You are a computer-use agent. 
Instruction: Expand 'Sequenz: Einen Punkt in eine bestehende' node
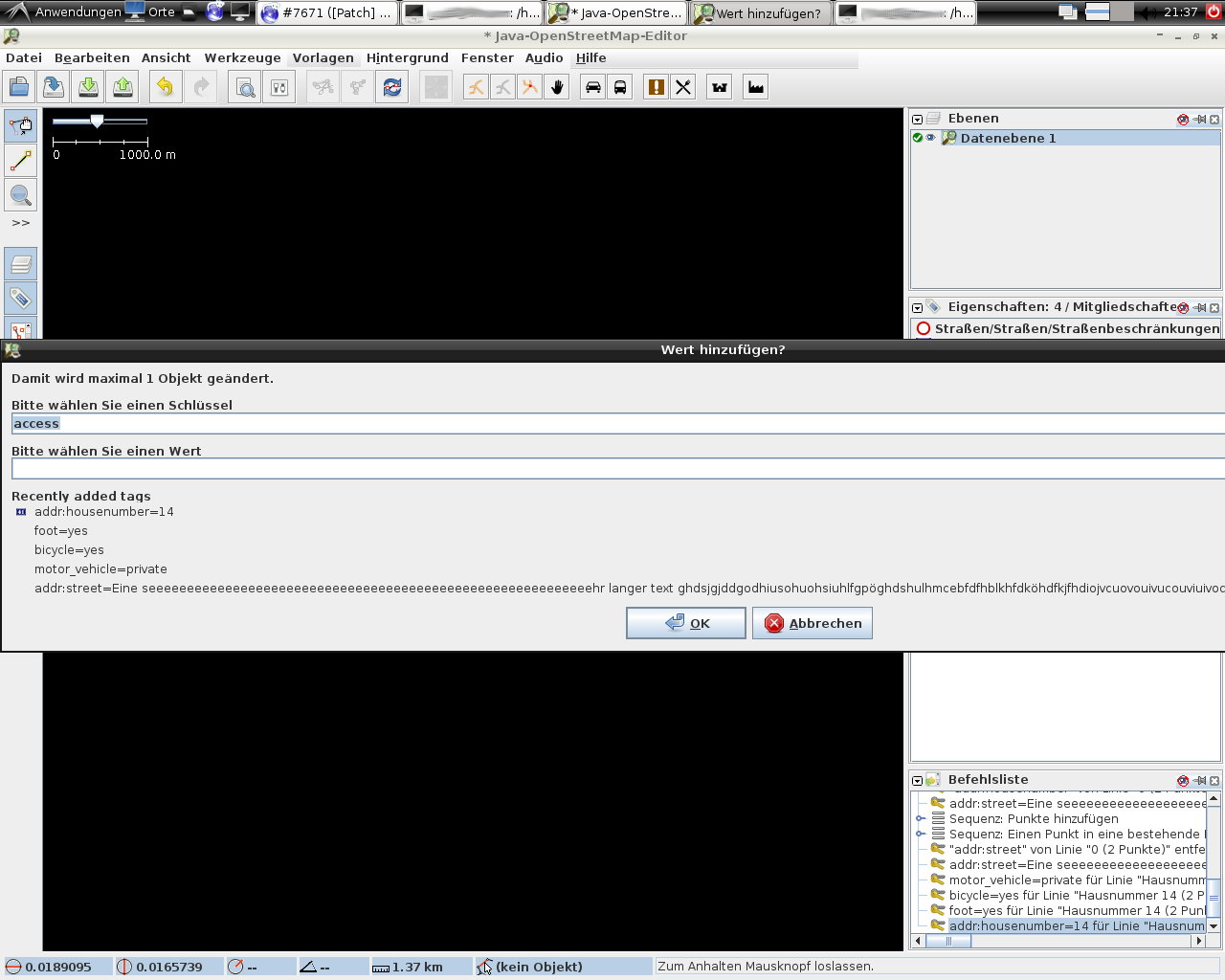[x=920, y=834]
